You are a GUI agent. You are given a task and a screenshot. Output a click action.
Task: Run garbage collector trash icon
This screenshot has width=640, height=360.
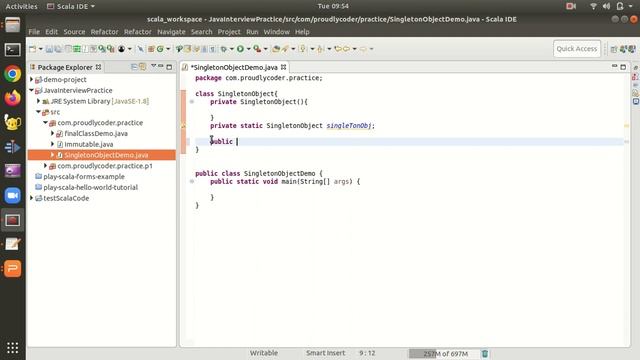(484, 353)
